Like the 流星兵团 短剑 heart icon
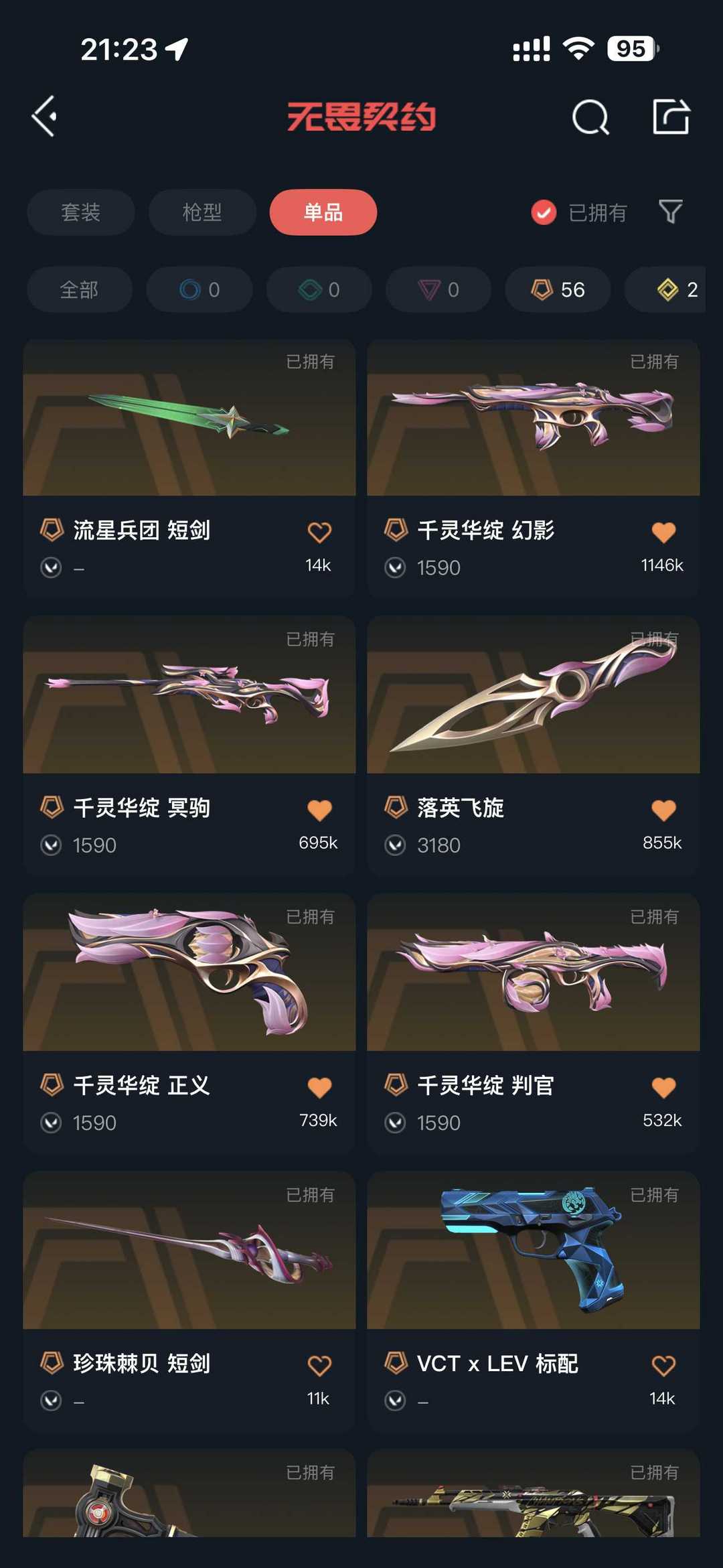Image resolution: width=723 pixels, height=1568 pixels. pyautogui.click(x=319, y=532)
